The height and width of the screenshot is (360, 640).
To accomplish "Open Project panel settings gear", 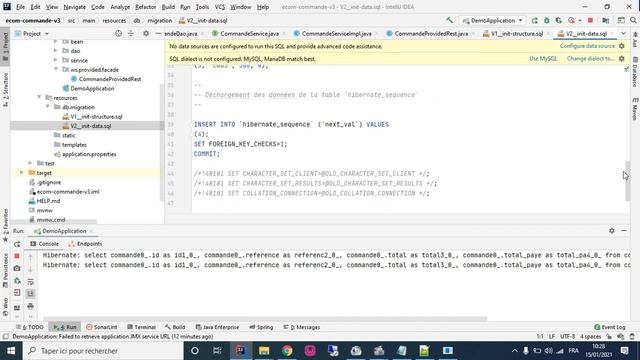I will pos(146,33).
